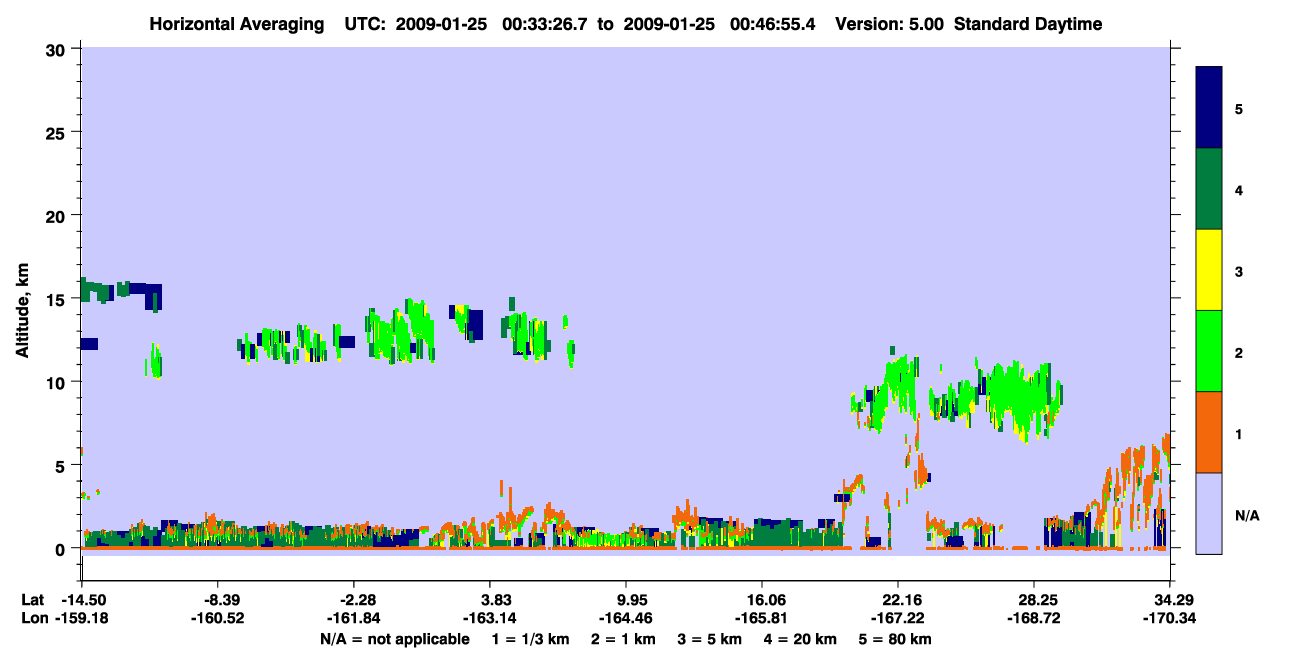Click the 'Lat' row label
This screenshot has height=667, width=1300.
(33, 600)
